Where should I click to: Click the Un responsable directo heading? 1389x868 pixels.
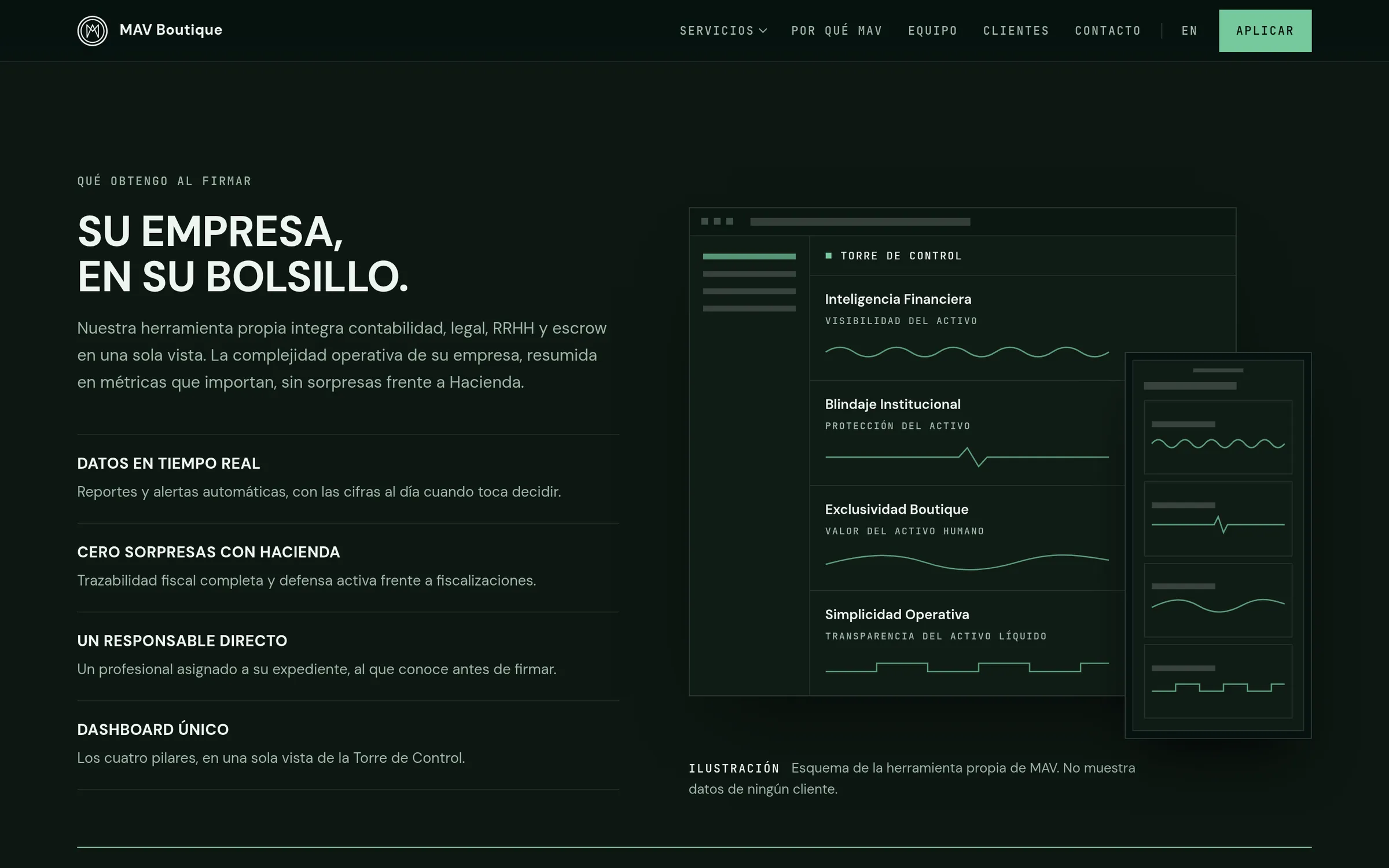click(x=182, y=641)
